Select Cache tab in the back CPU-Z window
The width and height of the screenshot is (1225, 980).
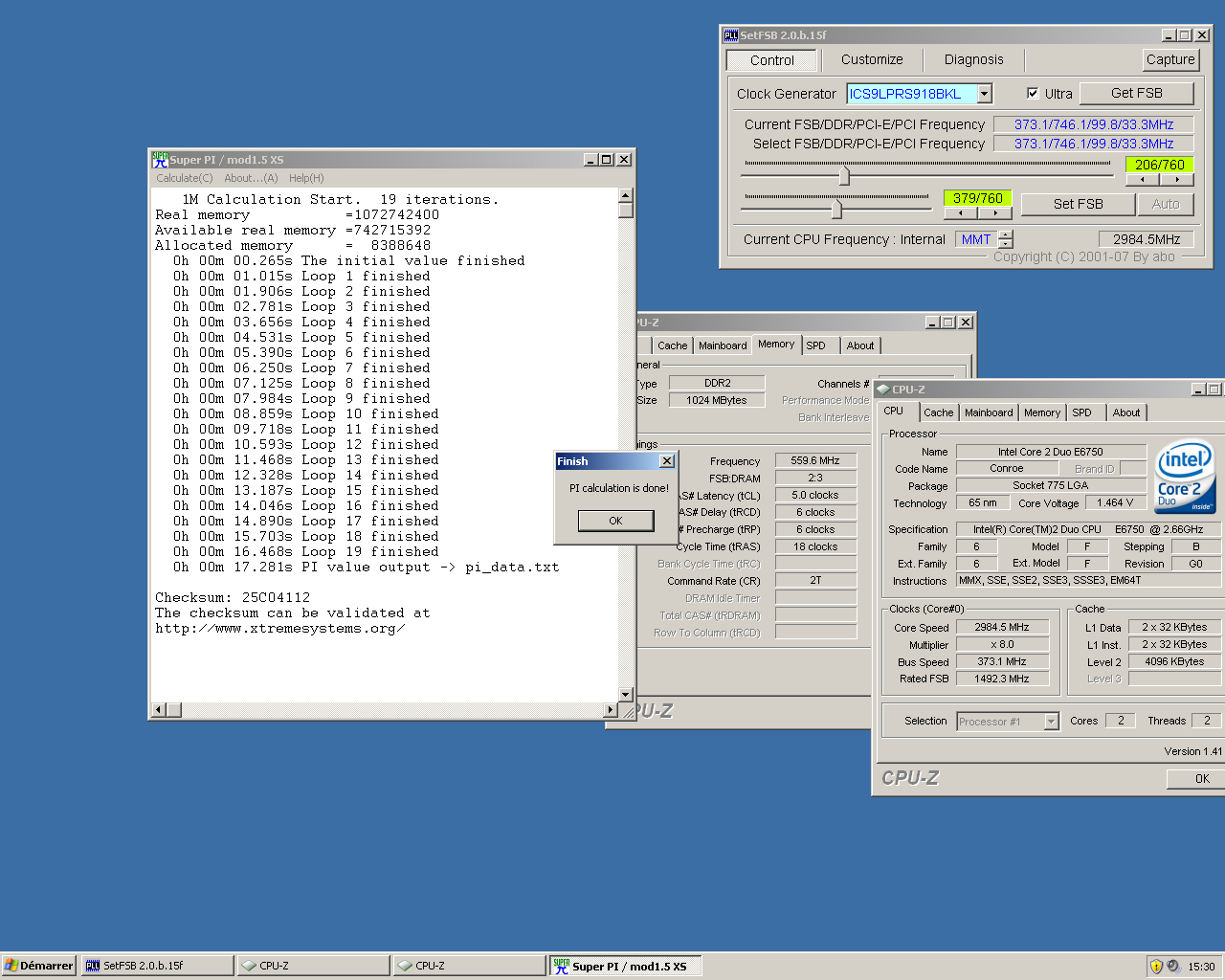coord(672,345)
